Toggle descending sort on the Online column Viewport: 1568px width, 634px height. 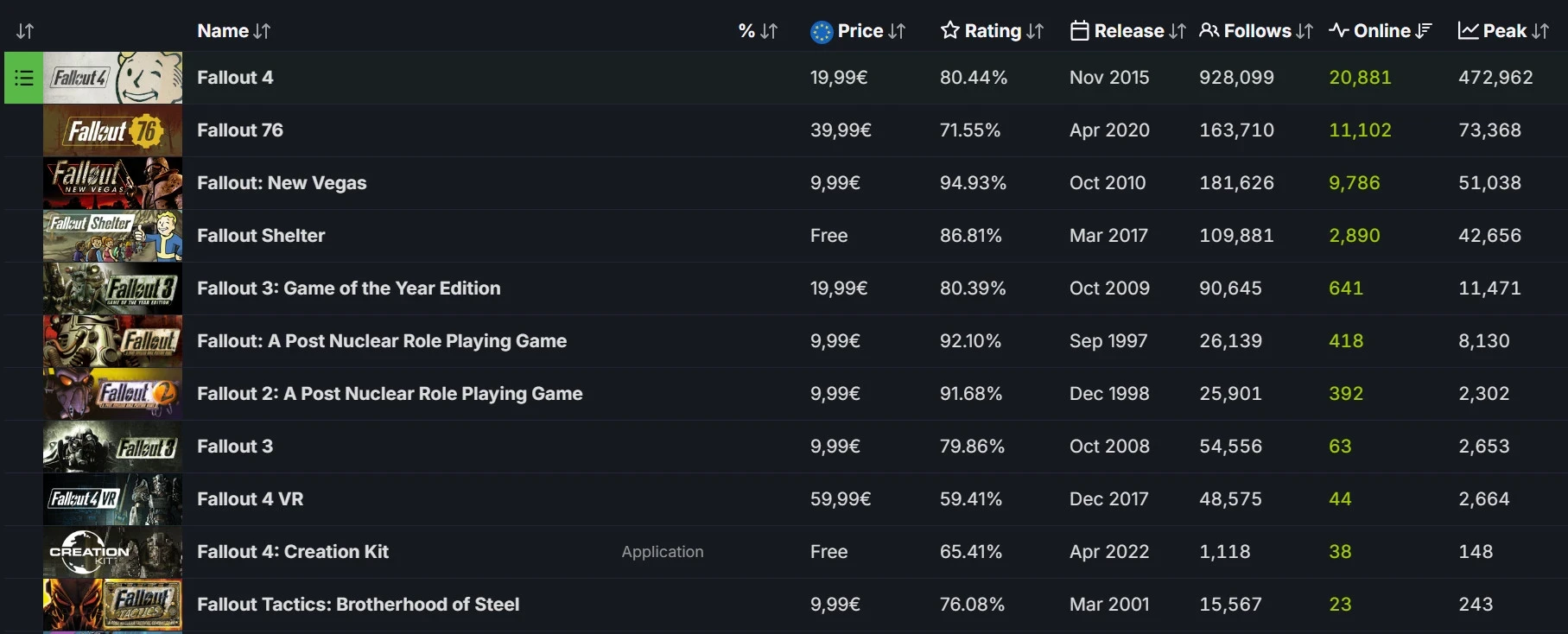[1424, 31]
